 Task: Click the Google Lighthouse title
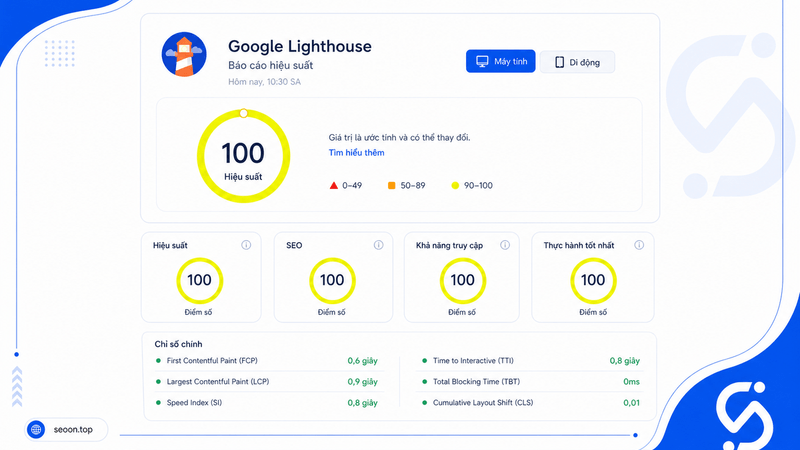(x=299, y=46)
